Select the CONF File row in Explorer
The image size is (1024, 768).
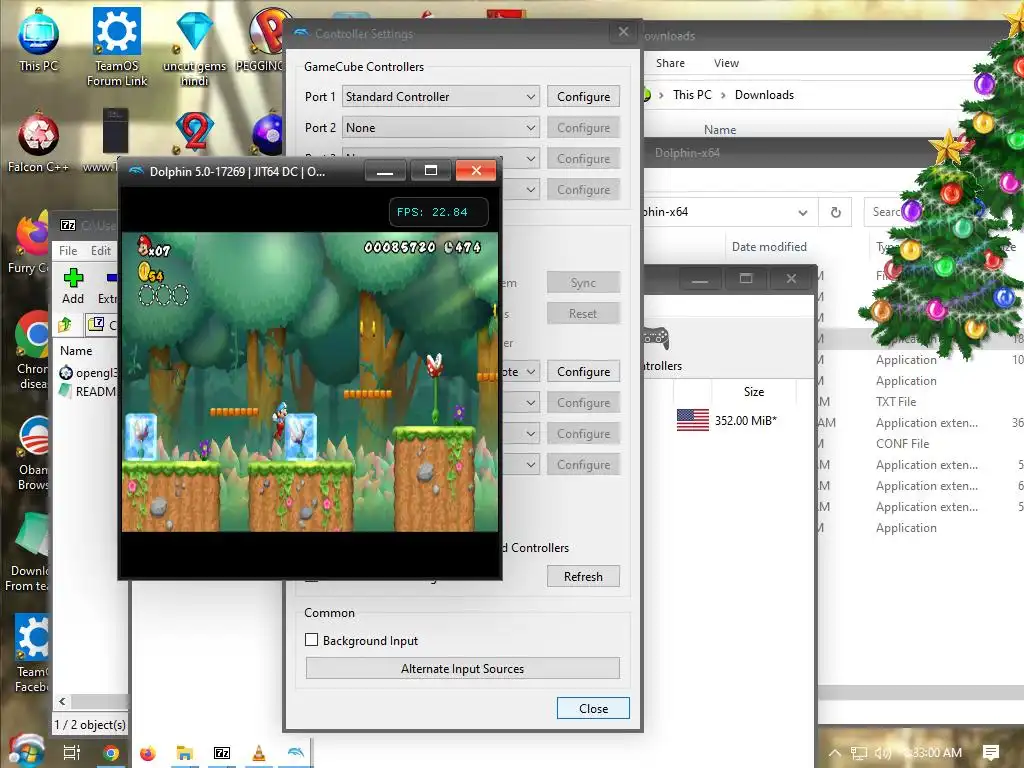point(920,444)
